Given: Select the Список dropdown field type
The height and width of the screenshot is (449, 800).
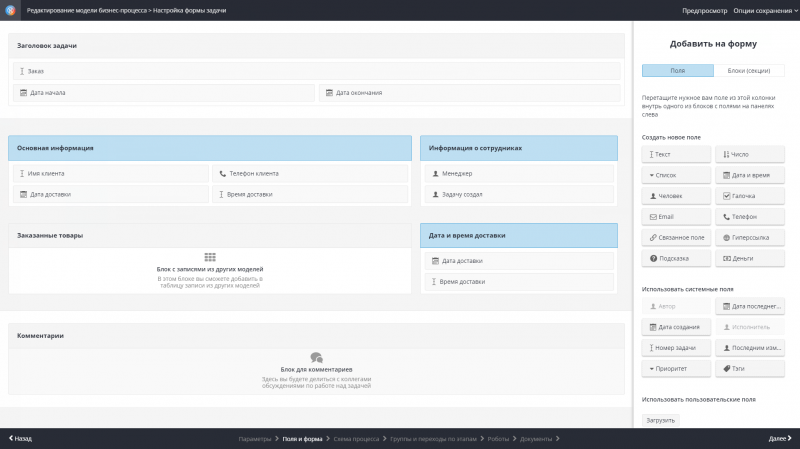Looking at the screenshot, I should (x=677, y=175).
